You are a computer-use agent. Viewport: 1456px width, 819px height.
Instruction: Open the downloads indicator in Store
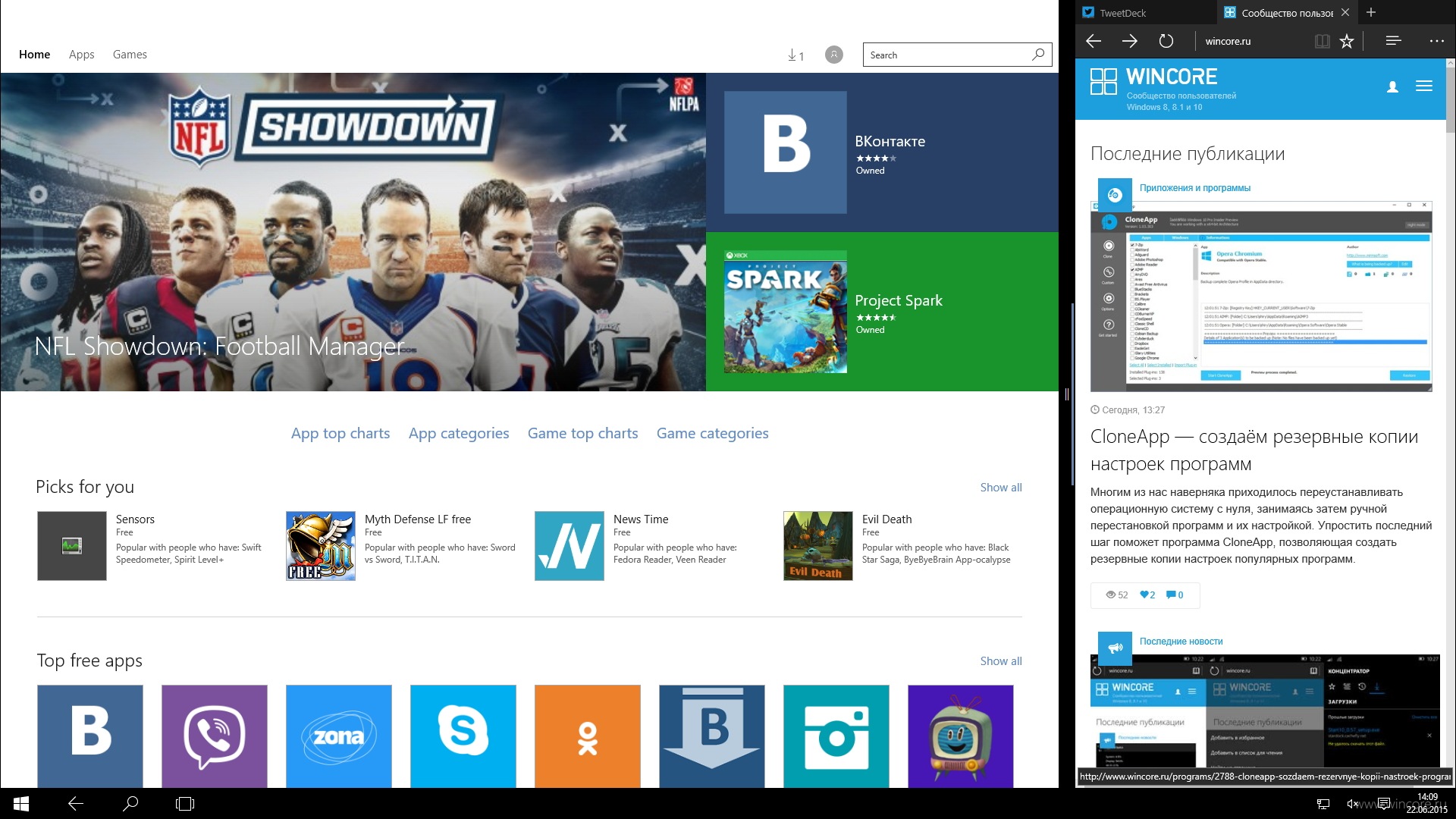click(x=795, y=55)
